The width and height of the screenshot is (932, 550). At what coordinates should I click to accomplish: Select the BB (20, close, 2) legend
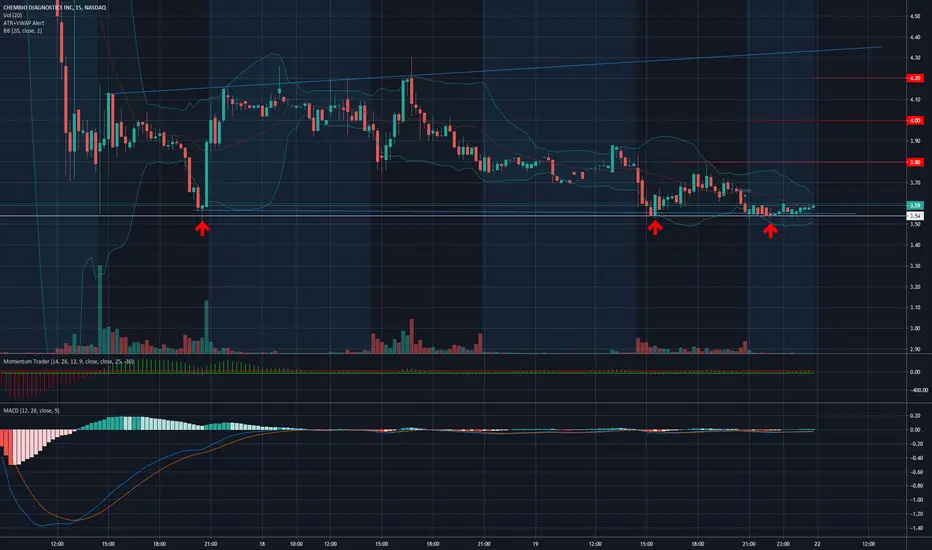(23, 30)
